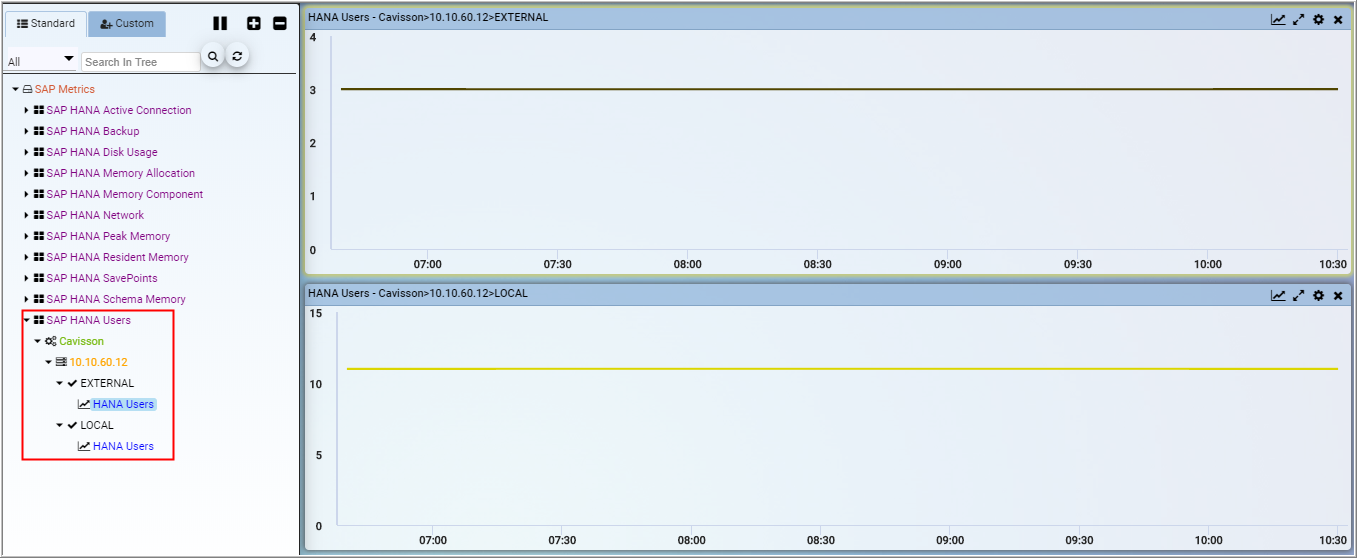Open settings gear on EXTERNAL panel
Image resolution: width=1357 pixels, height=558 pixels.
tap(1319, 19)
